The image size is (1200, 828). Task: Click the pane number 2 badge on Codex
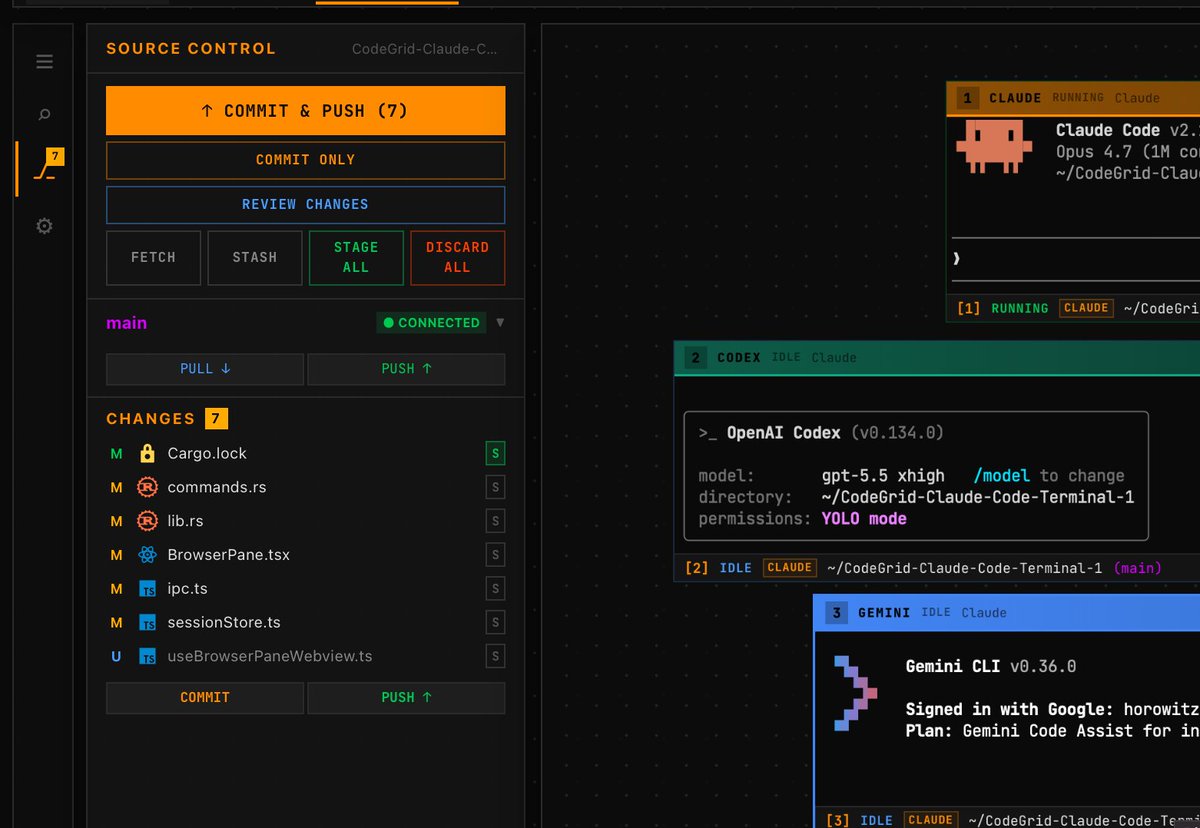tap(695, 357)
